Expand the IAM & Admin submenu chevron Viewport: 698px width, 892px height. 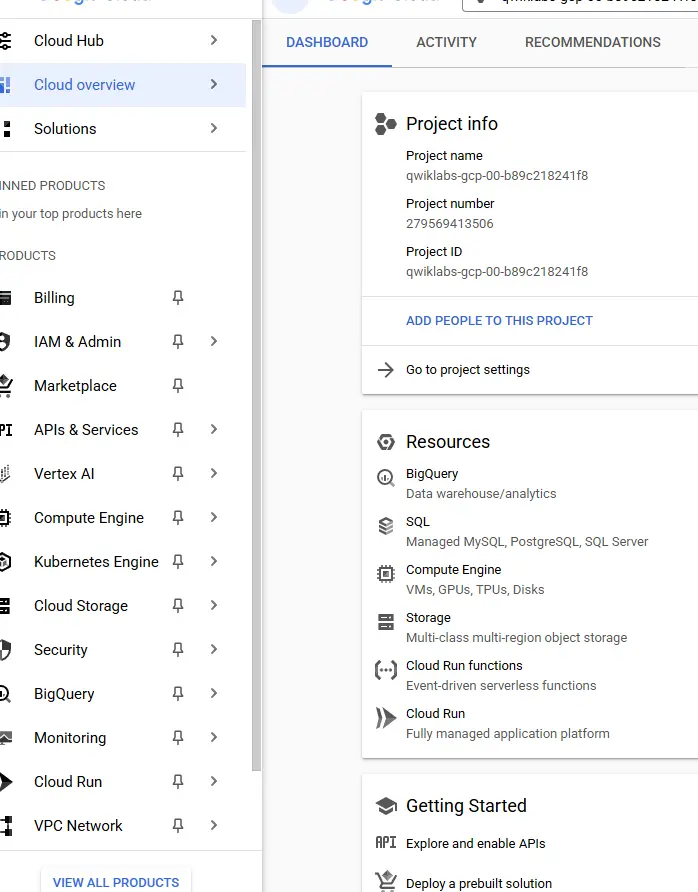(x=214, y=341)
